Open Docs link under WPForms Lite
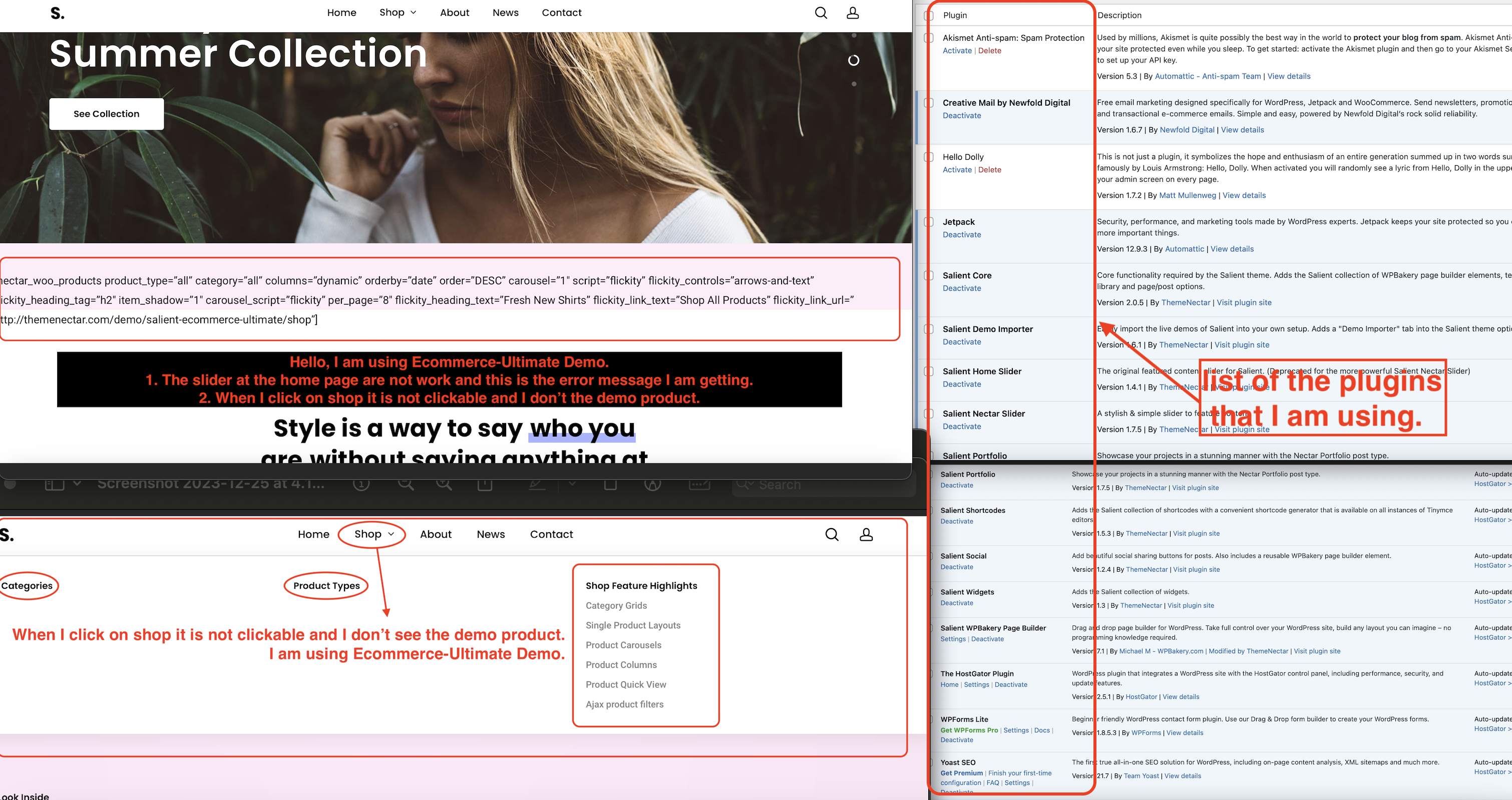Screen dimensions: 1512x800 click(x=1042, y=730)
